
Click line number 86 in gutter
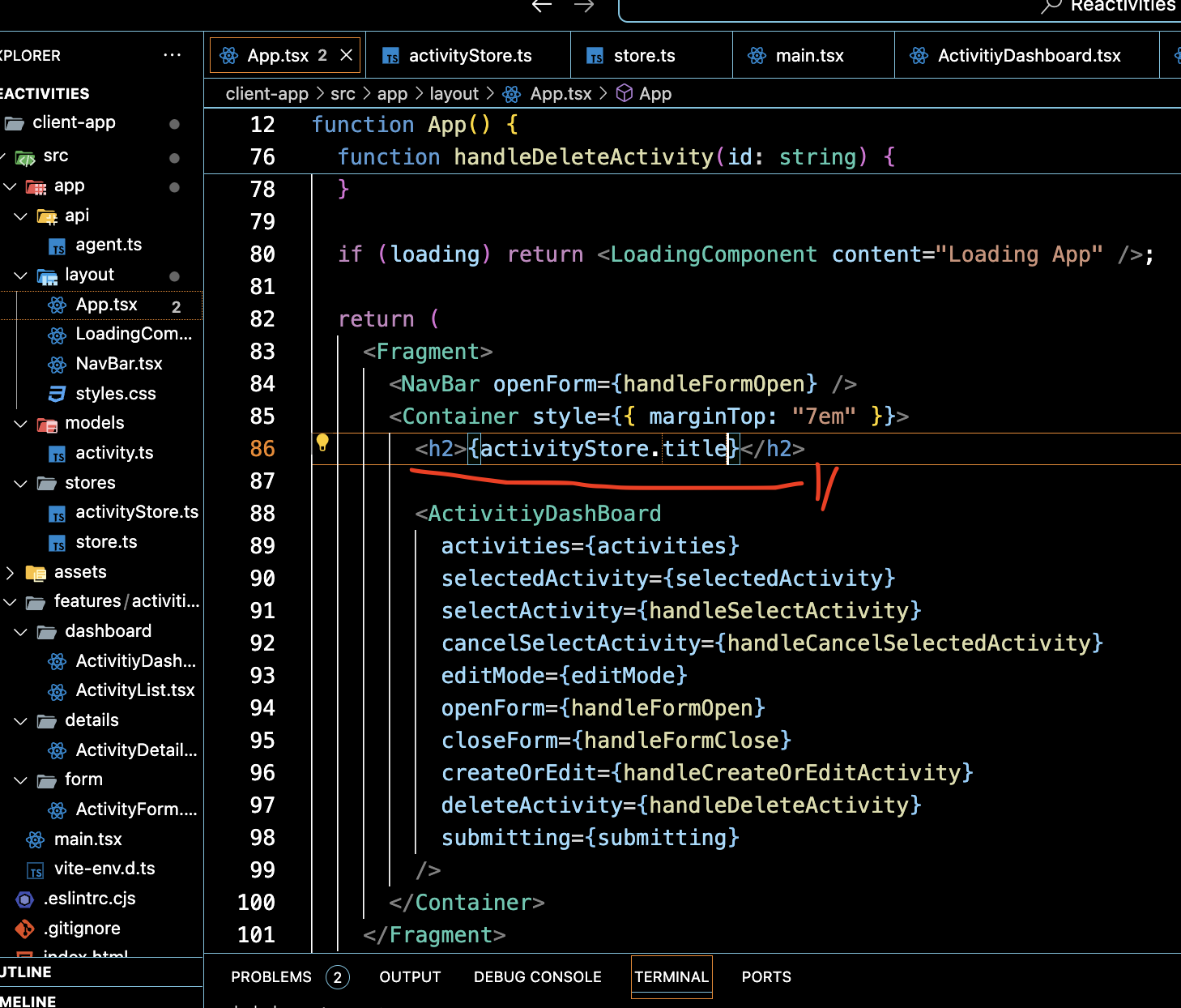(262, 449)
